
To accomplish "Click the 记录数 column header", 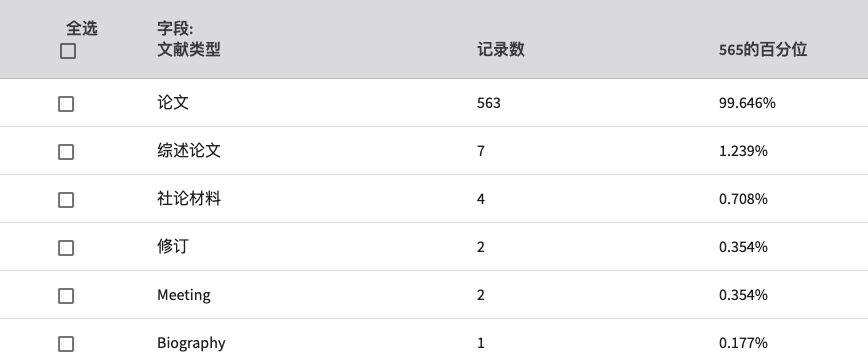I will (x=500, y=50).
